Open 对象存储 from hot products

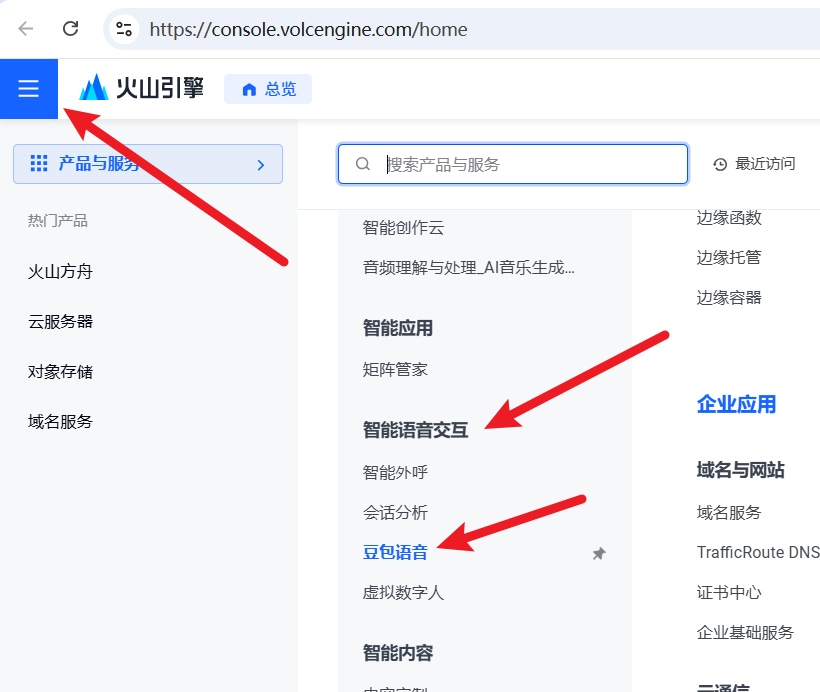(x=60, y=371)
